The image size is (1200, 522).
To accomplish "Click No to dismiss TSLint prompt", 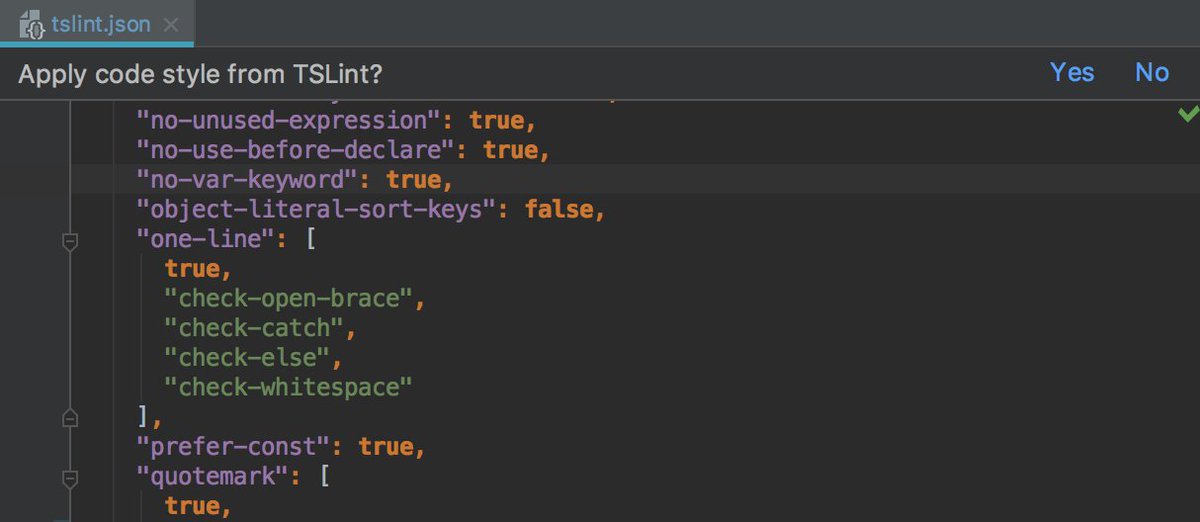I will coord(1152,72).
